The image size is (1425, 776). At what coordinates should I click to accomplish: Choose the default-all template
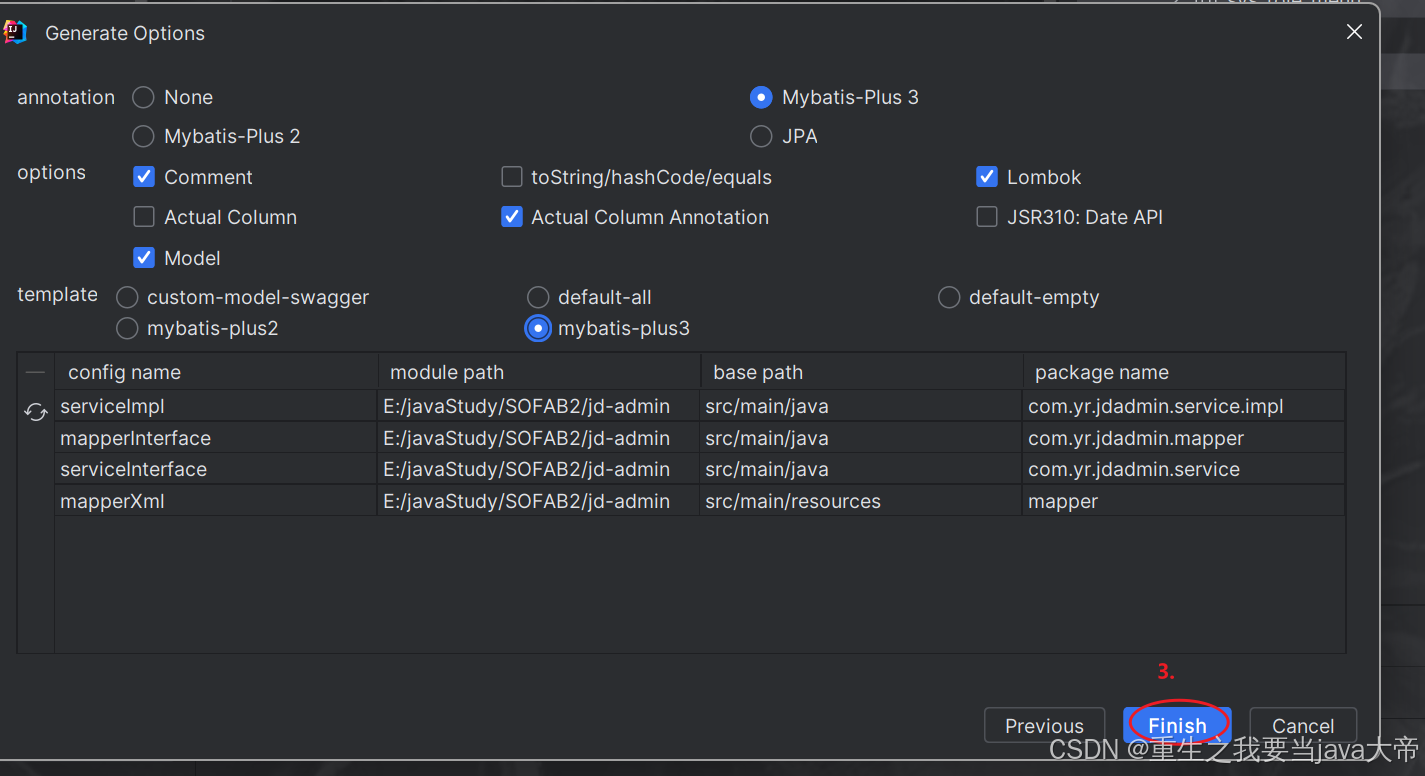pos(538,297)
